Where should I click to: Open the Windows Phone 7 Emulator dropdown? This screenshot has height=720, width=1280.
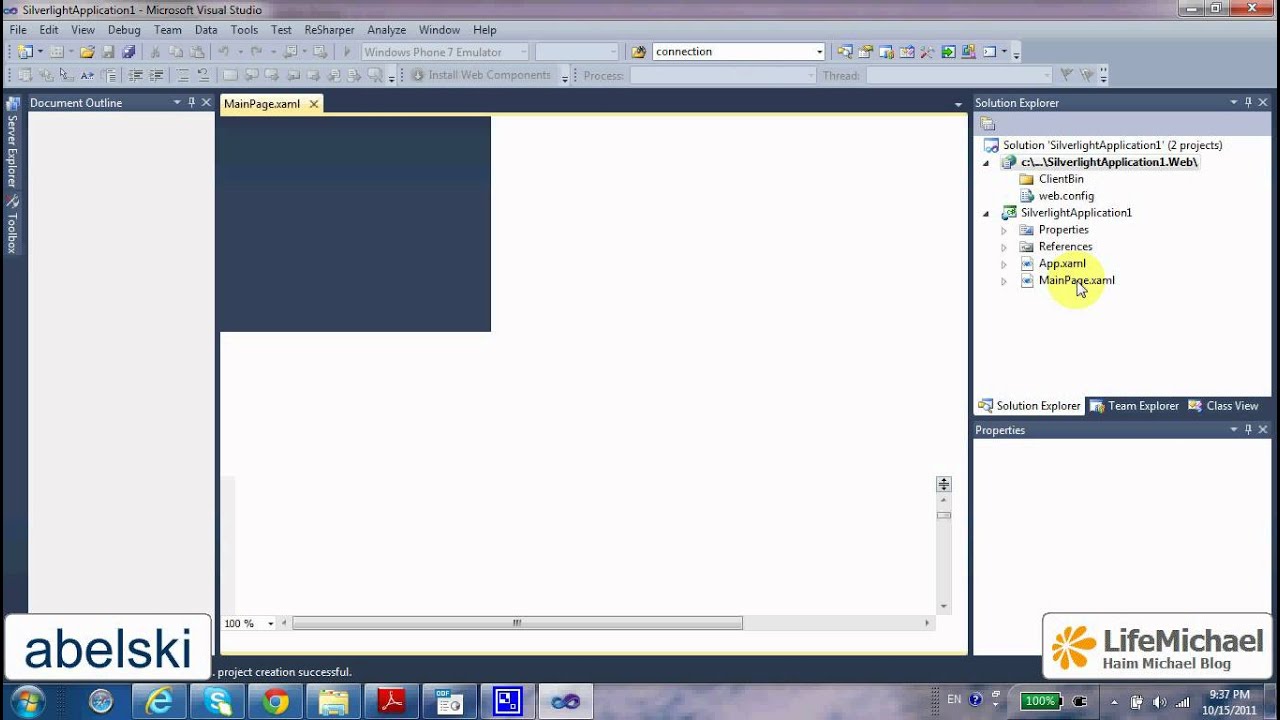[523, 52]
